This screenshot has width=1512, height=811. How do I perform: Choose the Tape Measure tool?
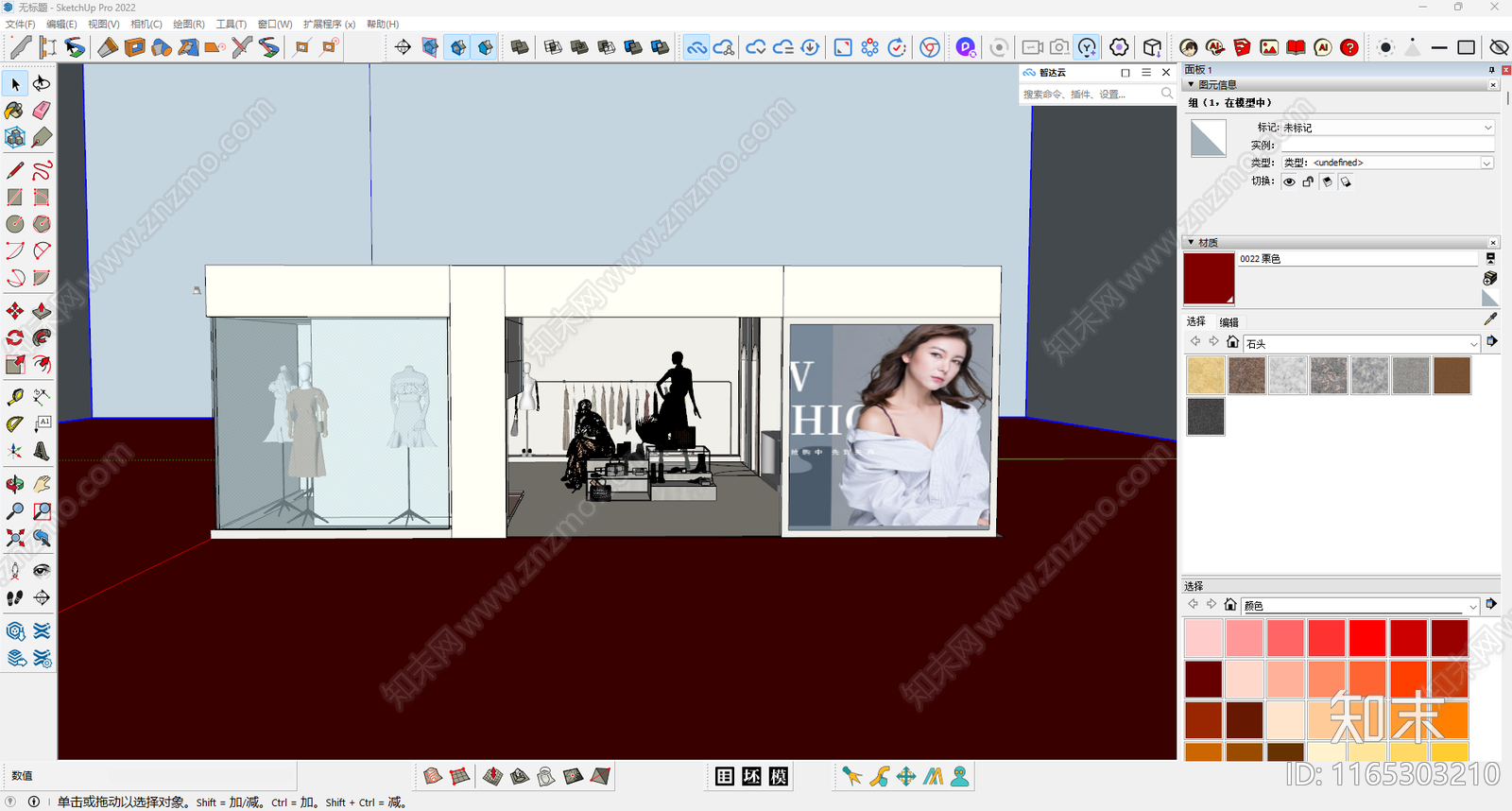[15, 397]
